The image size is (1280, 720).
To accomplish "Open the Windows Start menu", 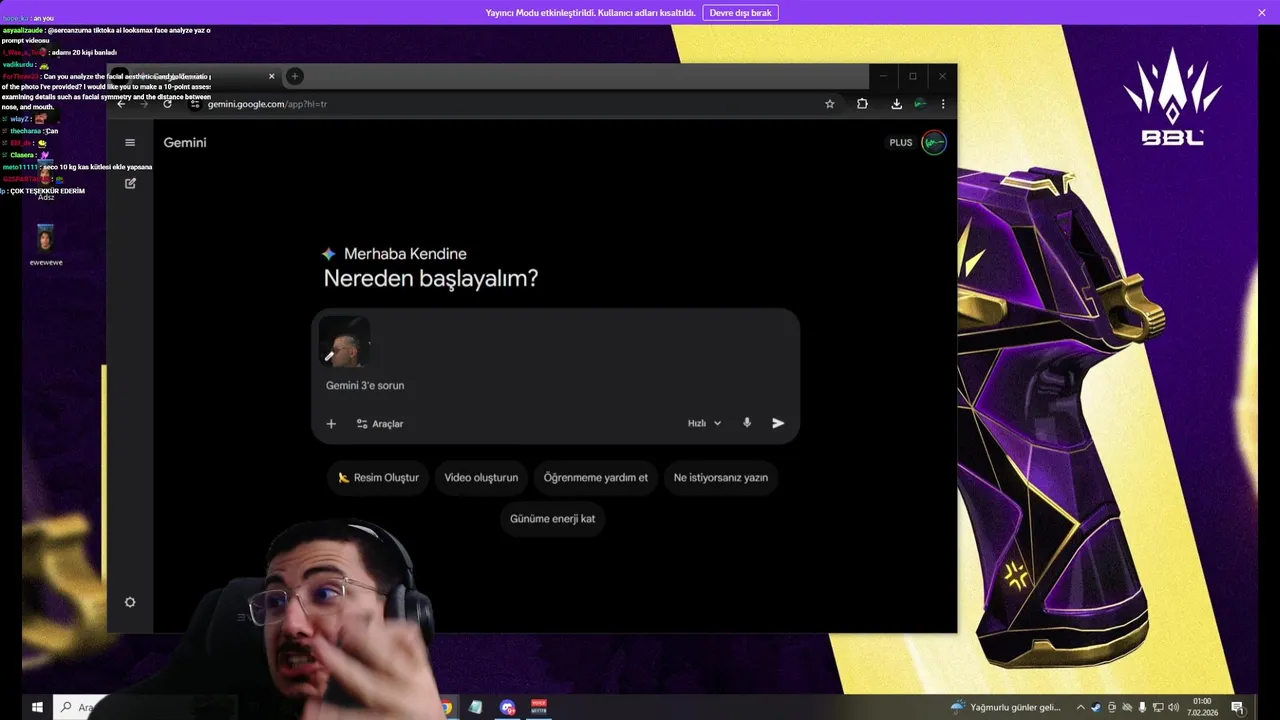I will point(37,707).
